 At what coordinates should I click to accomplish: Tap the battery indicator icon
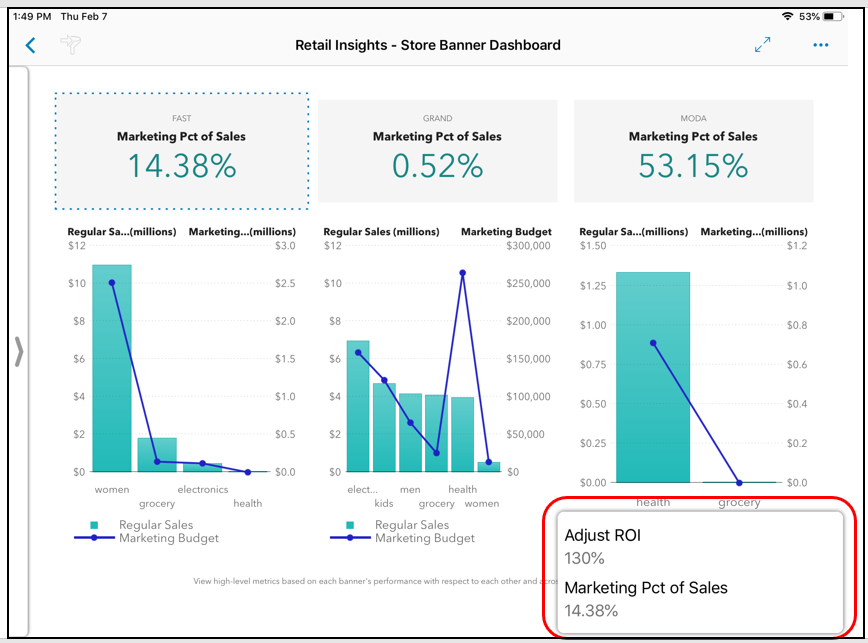[834, 17]
